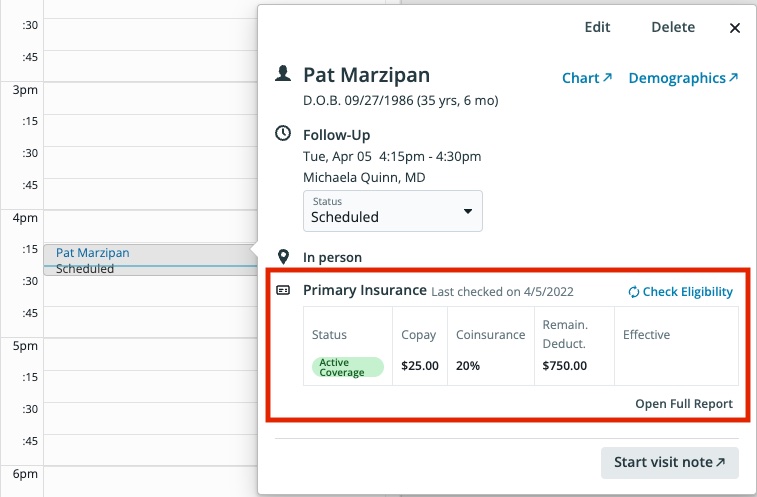Click the Effective column header
Screen dimensions: 757x497
click(646, 335)
